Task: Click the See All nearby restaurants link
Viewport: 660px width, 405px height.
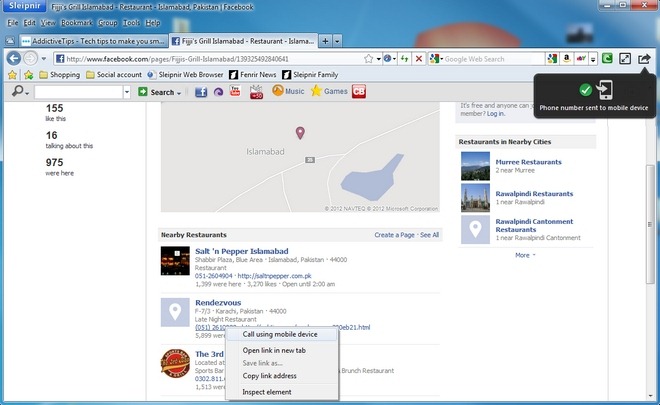Action: click(429, 235)
